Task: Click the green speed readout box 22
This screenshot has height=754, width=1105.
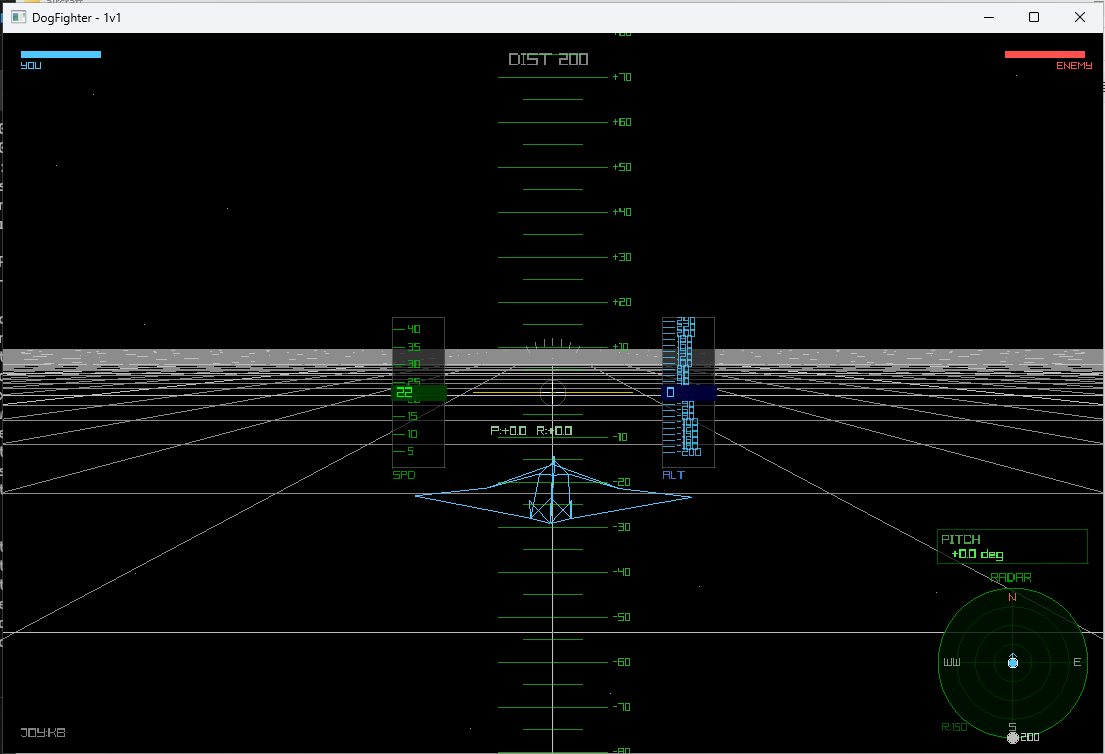Action: pos(419,393)
